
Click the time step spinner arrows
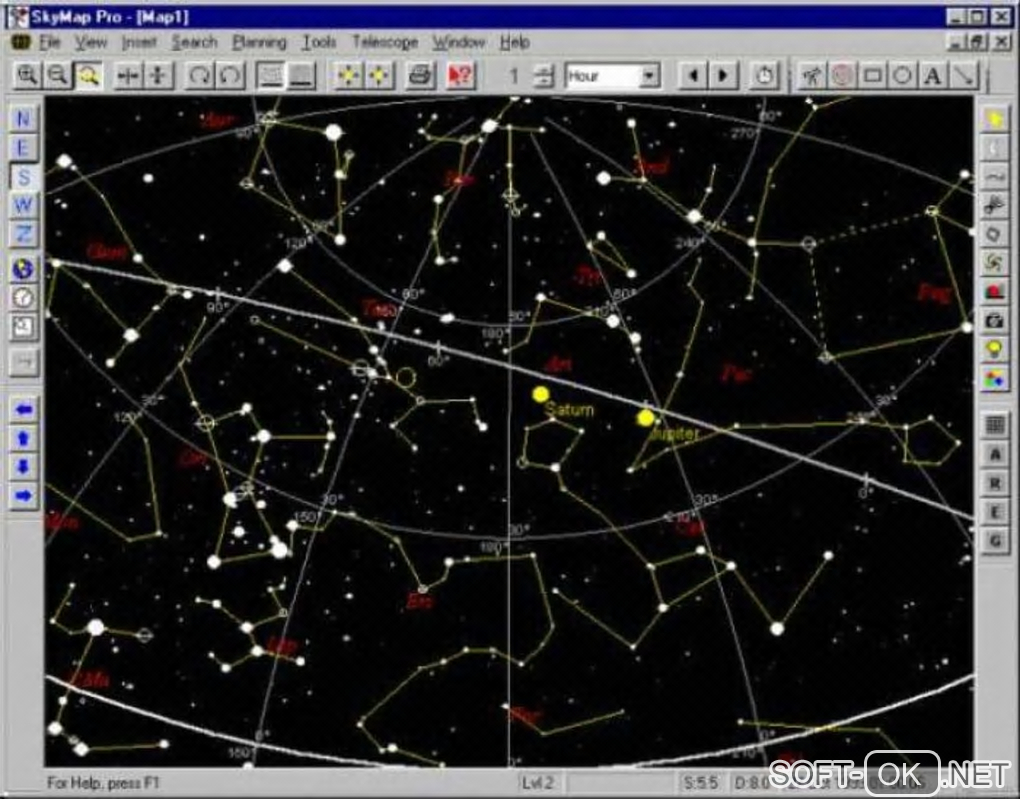tap(544, 76)
